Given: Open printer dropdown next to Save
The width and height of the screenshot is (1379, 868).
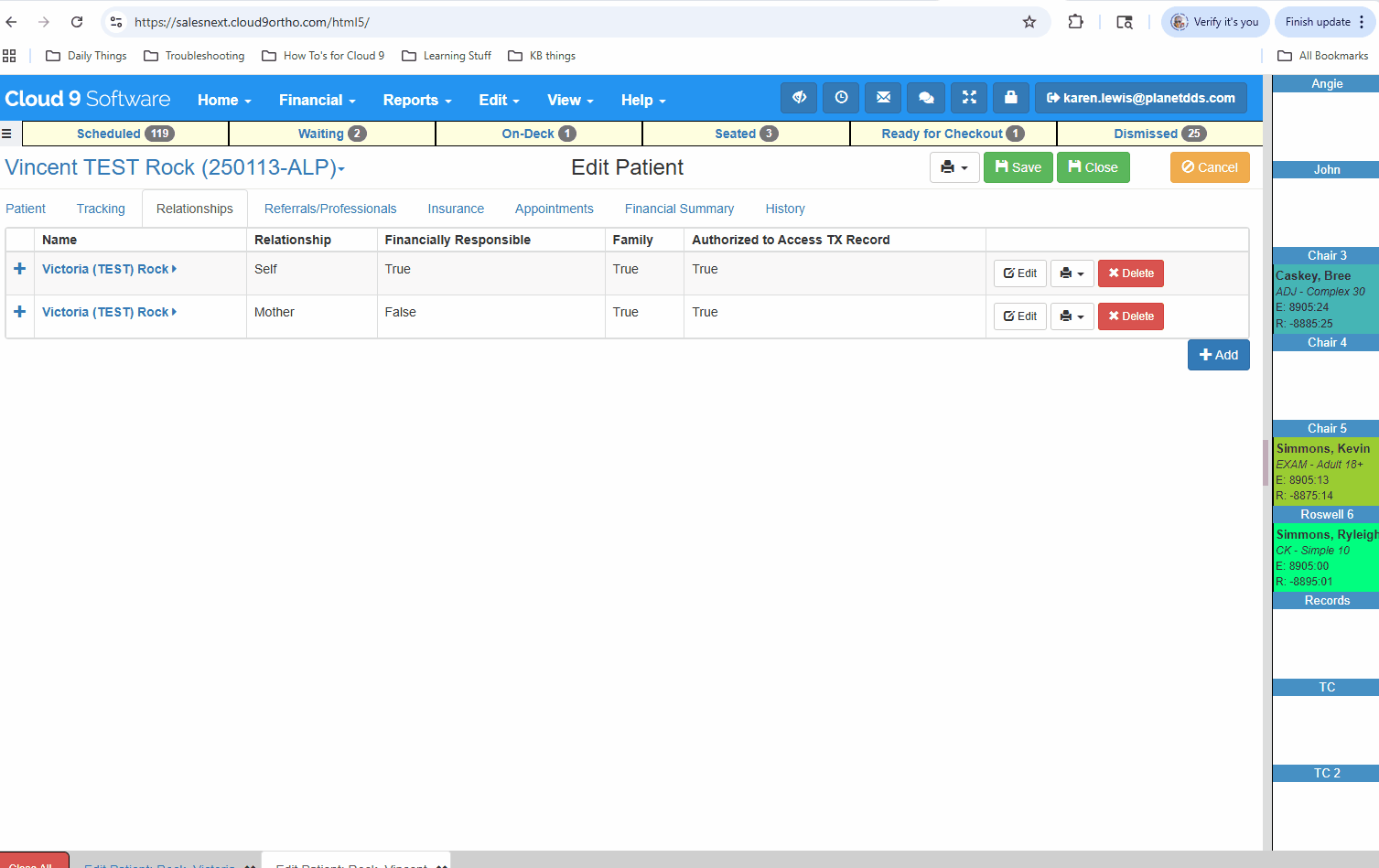Looking at the screenshot, I should click(954, 167).
